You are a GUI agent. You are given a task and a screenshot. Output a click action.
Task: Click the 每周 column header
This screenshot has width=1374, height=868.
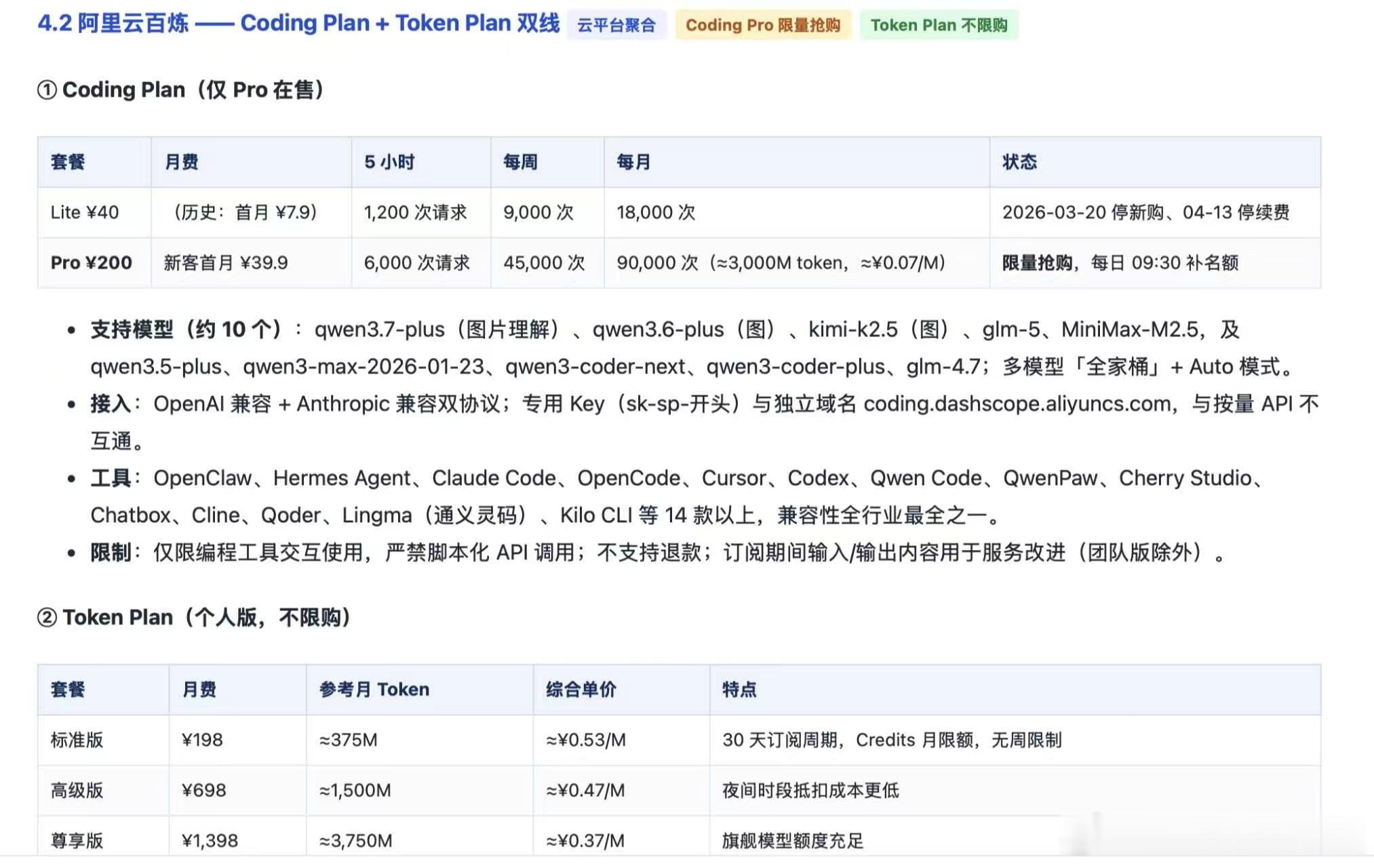(547, 162)
